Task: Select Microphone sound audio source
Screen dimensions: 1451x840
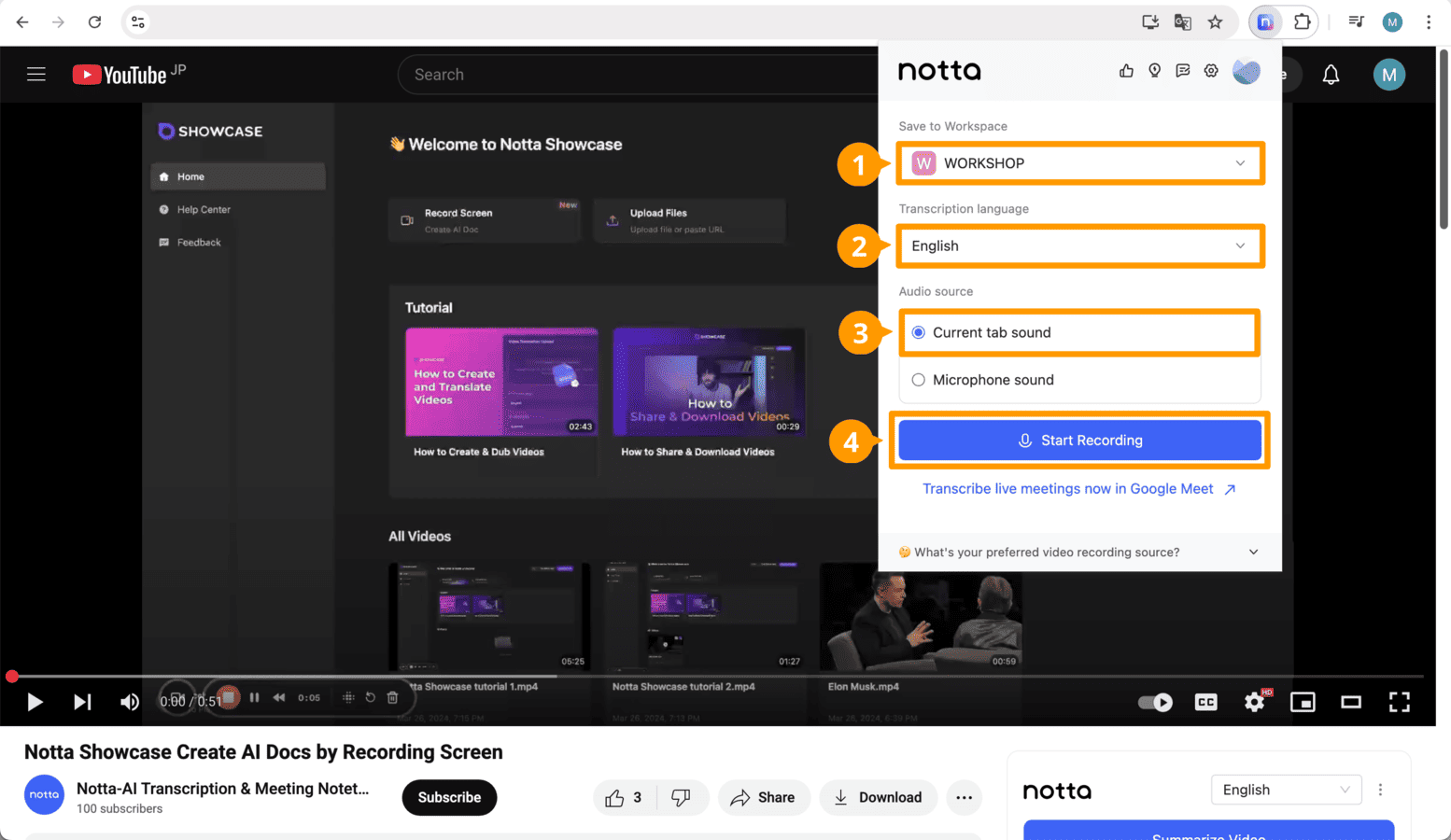Action: coord(1079,380)
